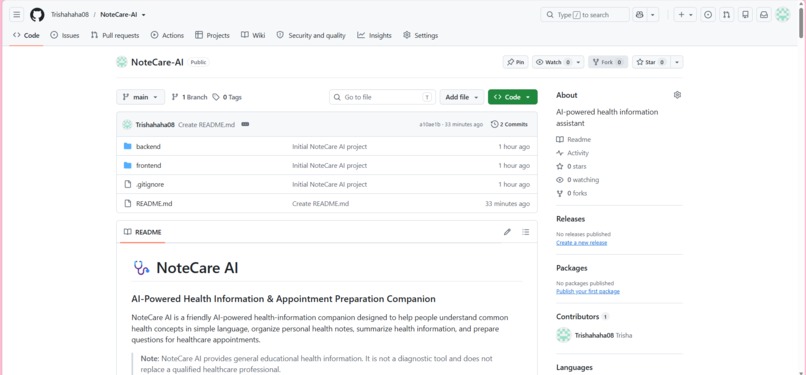Open 2 Commits history
The image size is (806, 375).
509,124
